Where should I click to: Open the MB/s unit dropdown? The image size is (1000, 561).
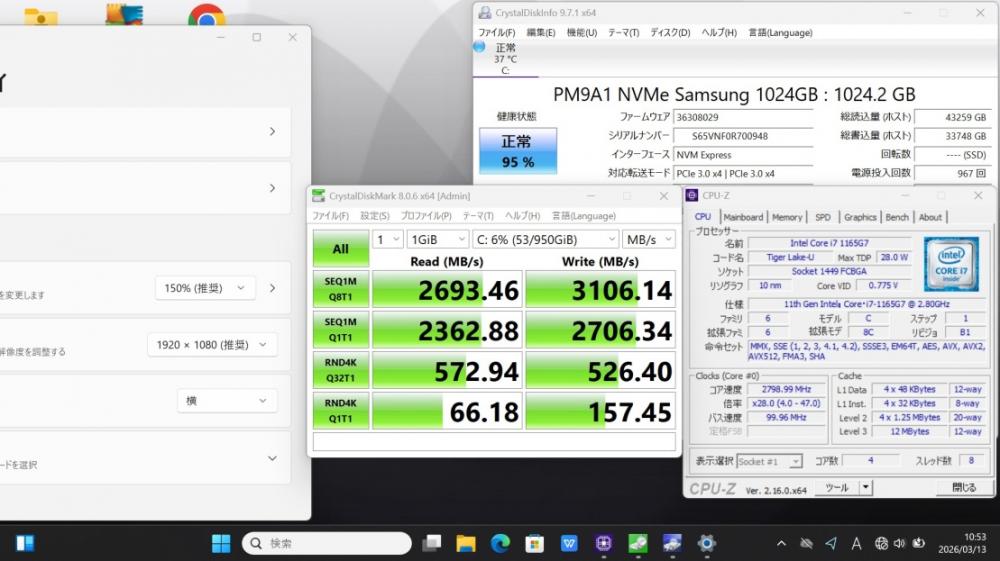[x=649, y=239]
